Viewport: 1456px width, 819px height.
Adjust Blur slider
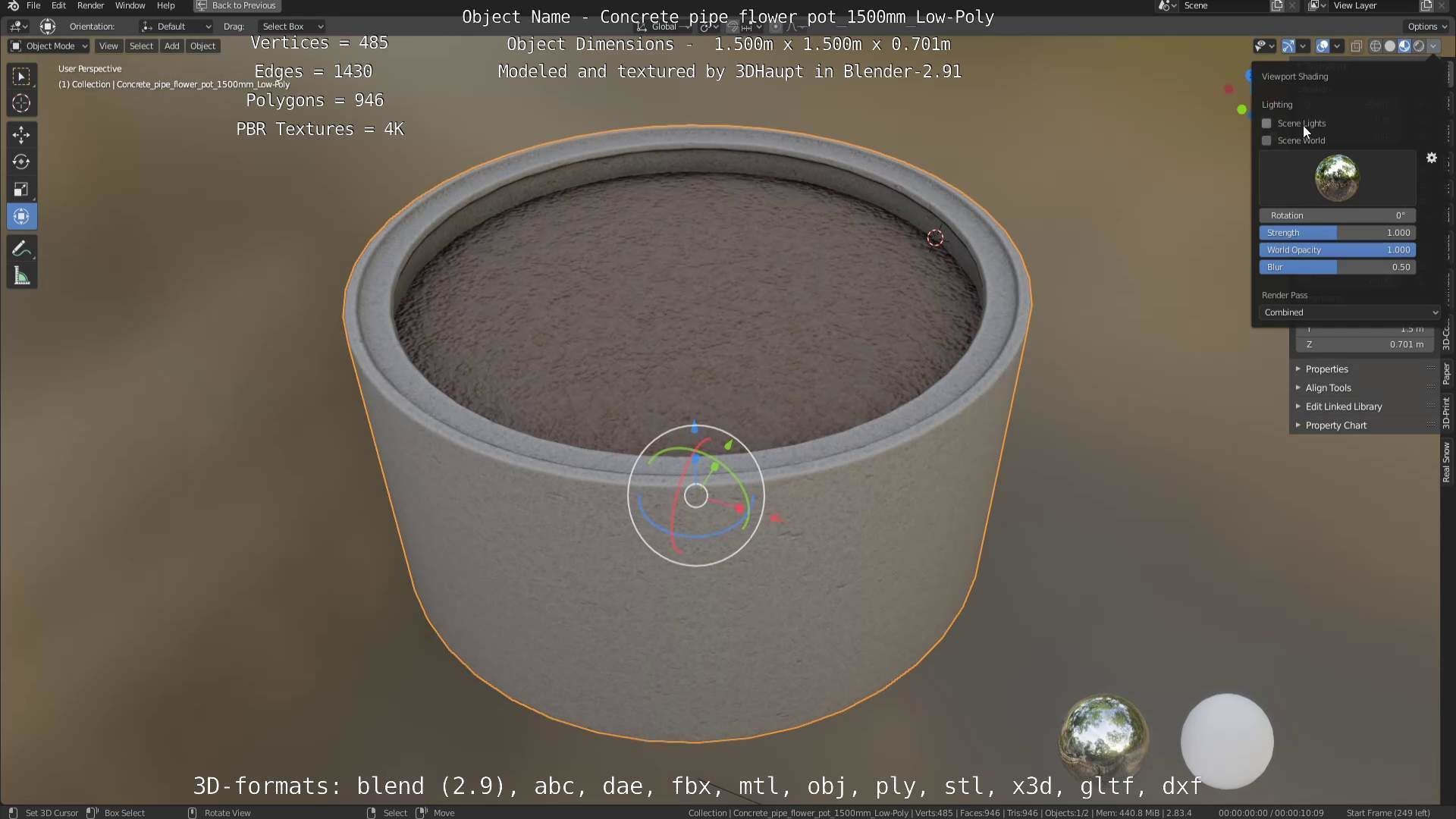[x=1338, y=267]
